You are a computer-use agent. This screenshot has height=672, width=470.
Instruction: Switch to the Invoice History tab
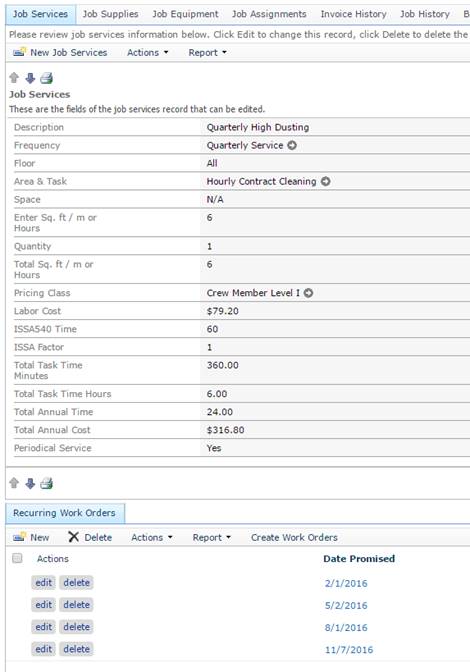click(353, 14)
